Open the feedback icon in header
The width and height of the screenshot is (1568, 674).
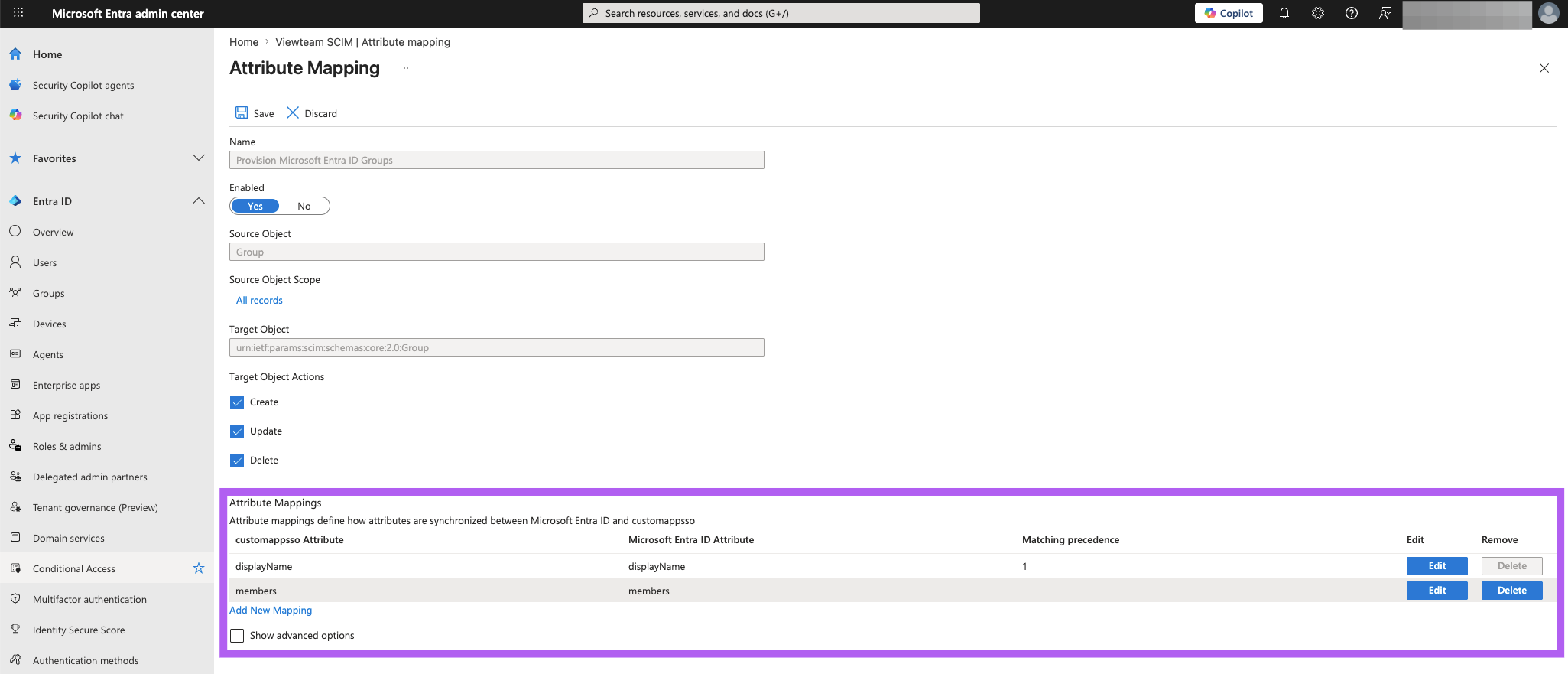(1385, 13)
